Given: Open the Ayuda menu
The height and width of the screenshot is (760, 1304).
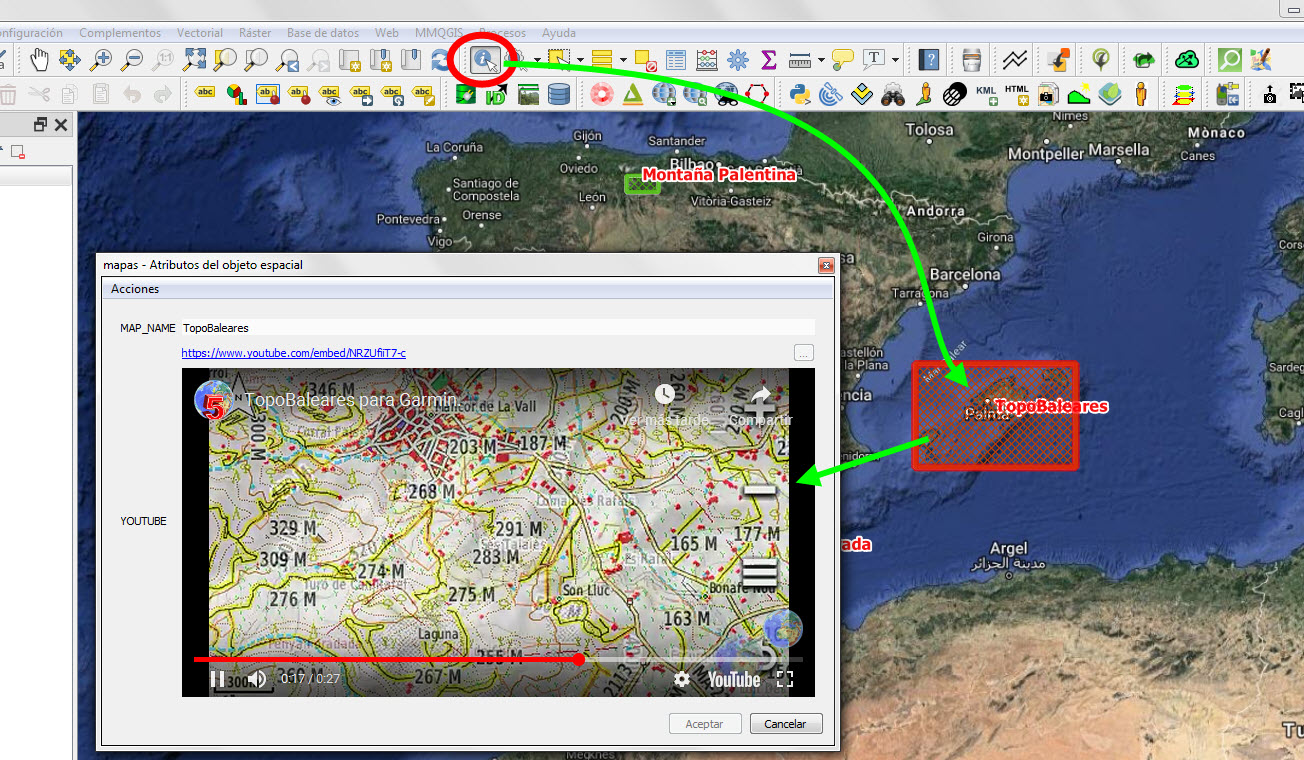Looking at the screenshot, I should click(x=558, y=33).
